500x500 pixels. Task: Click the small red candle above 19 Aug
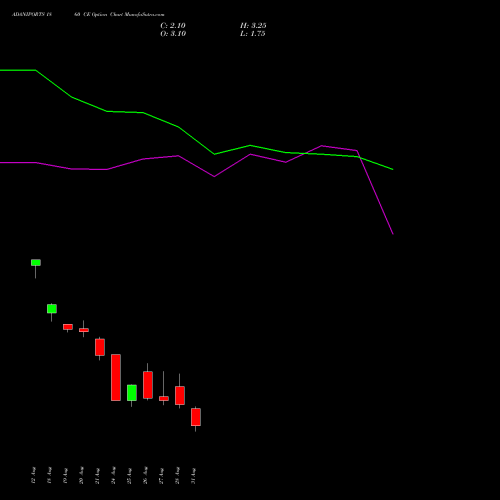[68, 327]
